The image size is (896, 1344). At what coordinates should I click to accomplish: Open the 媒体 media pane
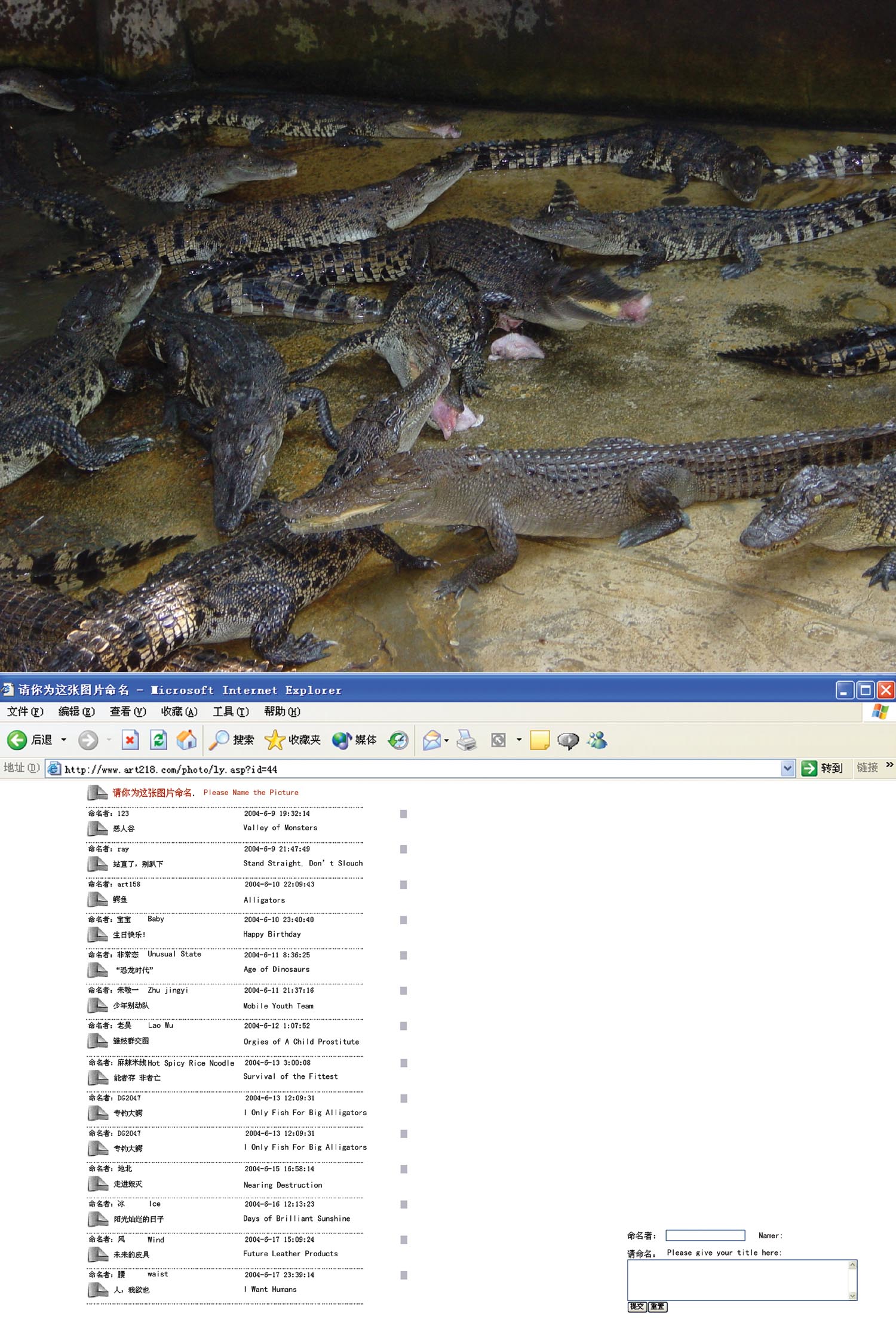click(x=355, y=740)
